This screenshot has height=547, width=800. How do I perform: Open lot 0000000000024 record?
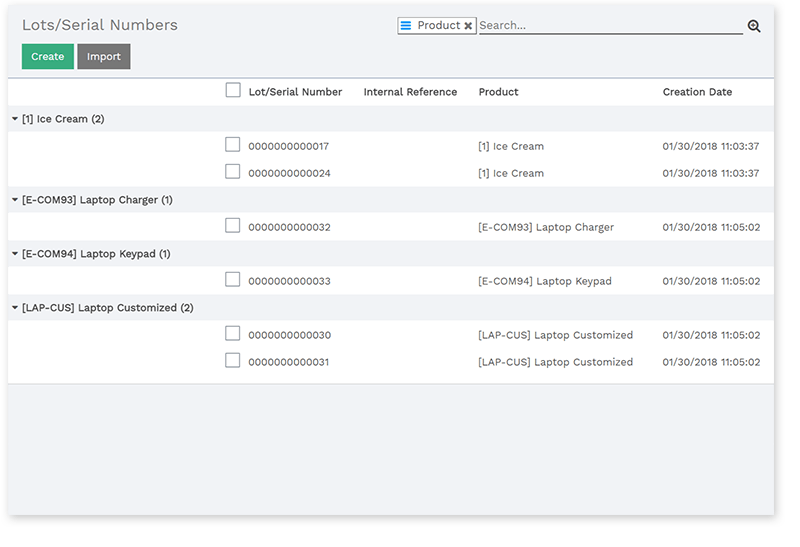[289, 173]
